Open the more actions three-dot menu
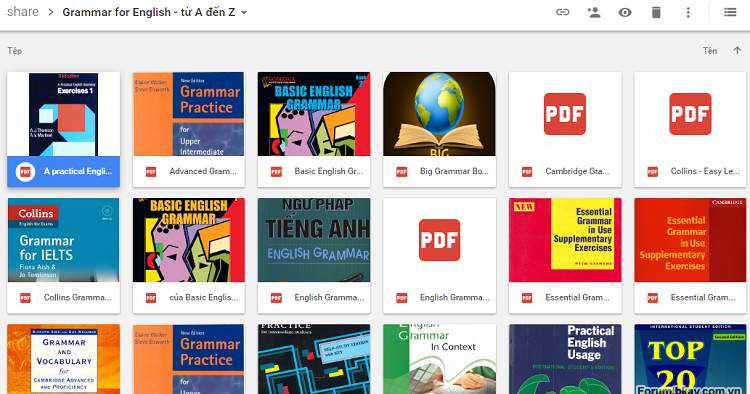The image size is (750, 394). click(x=688, y=12)
